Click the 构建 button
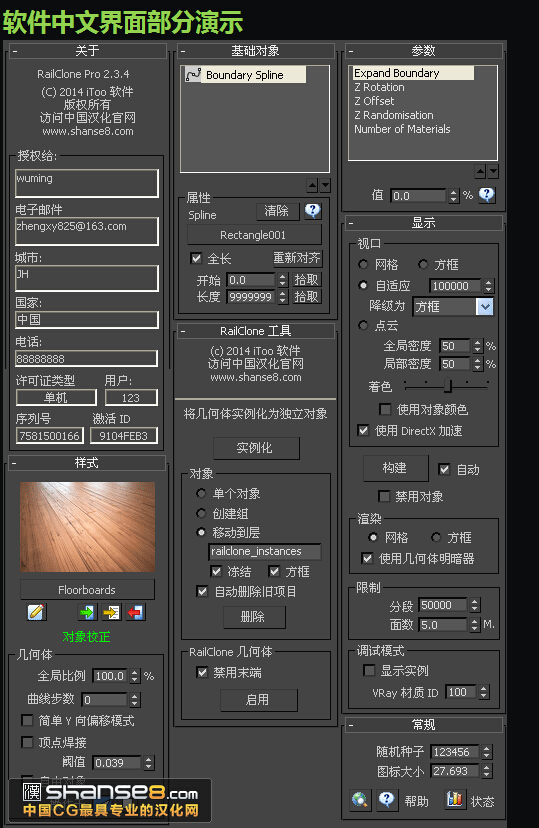The image size is (539, 828). (x=395, y=468)
